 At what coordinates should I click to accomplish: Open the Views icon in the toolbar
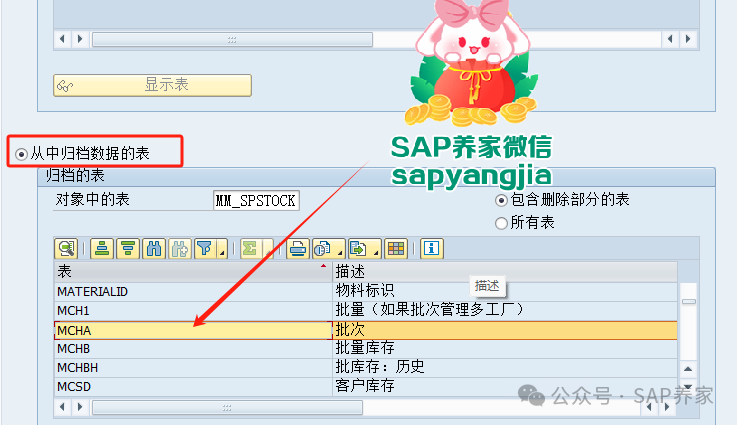[x=323, y=249]
